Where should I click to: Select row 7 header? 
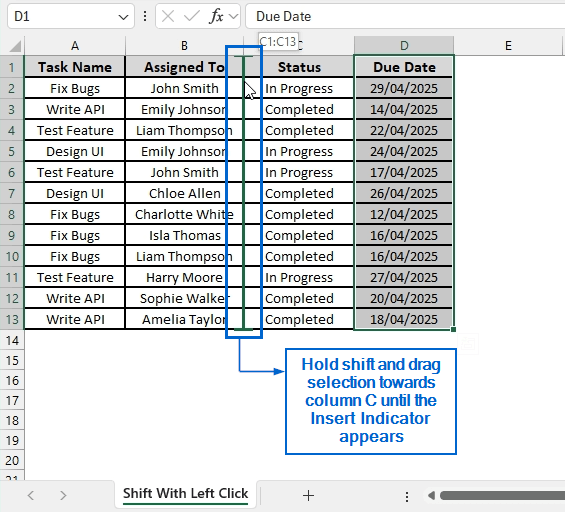click(12, 193)
